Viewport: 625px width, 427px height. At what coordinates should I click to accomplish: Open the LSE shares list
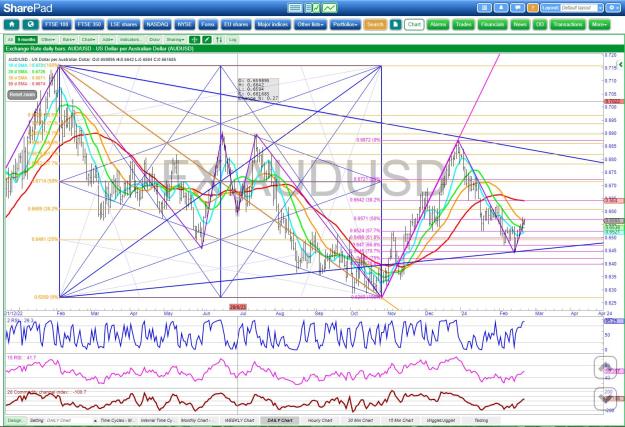pyautogui.click(x=124, y=24)
